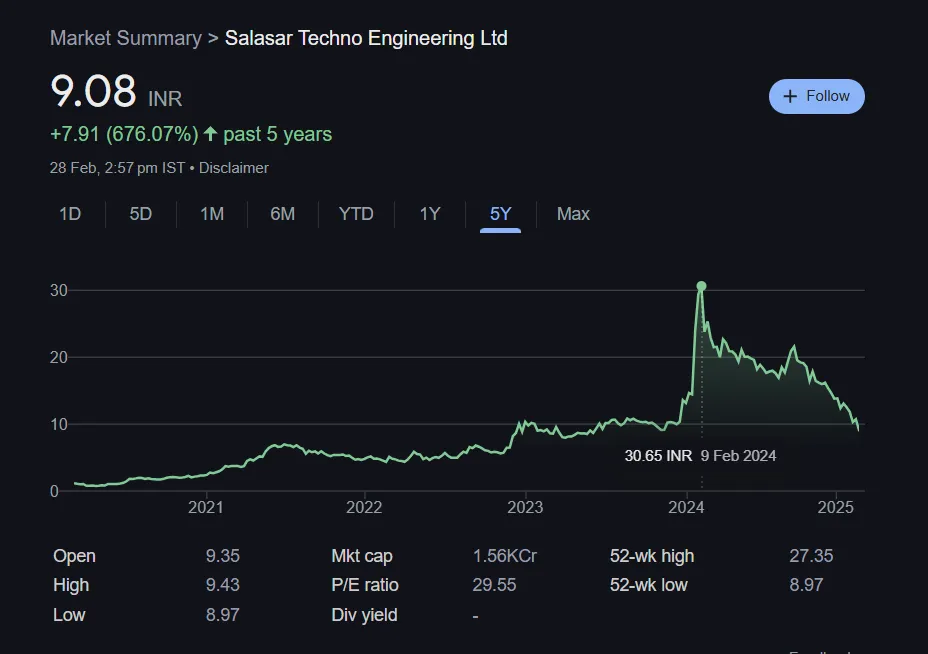Viewport: 928px width, 654px height.
Task: Select the 5Y range tab
Action: pyautogui.click(x=500, y=214)
